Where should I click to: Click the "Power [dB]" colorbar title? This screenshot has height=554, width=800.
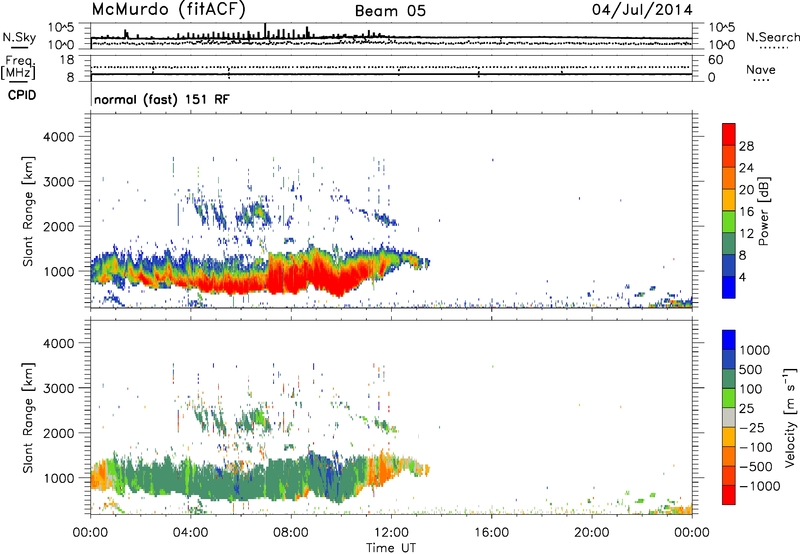tap(763, 211)
